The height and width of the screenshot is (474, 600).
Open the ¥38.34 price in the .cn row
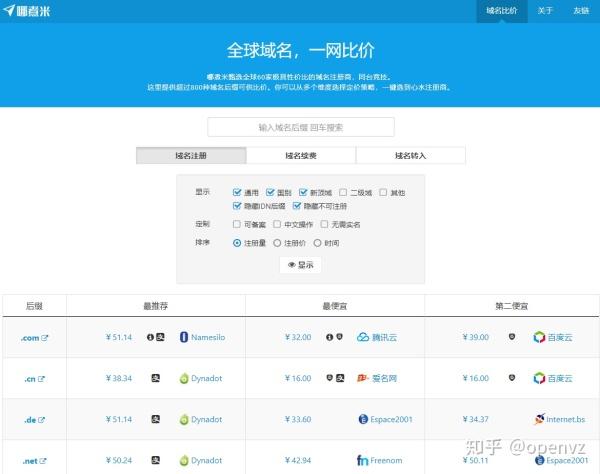click(x=119, y=378)
